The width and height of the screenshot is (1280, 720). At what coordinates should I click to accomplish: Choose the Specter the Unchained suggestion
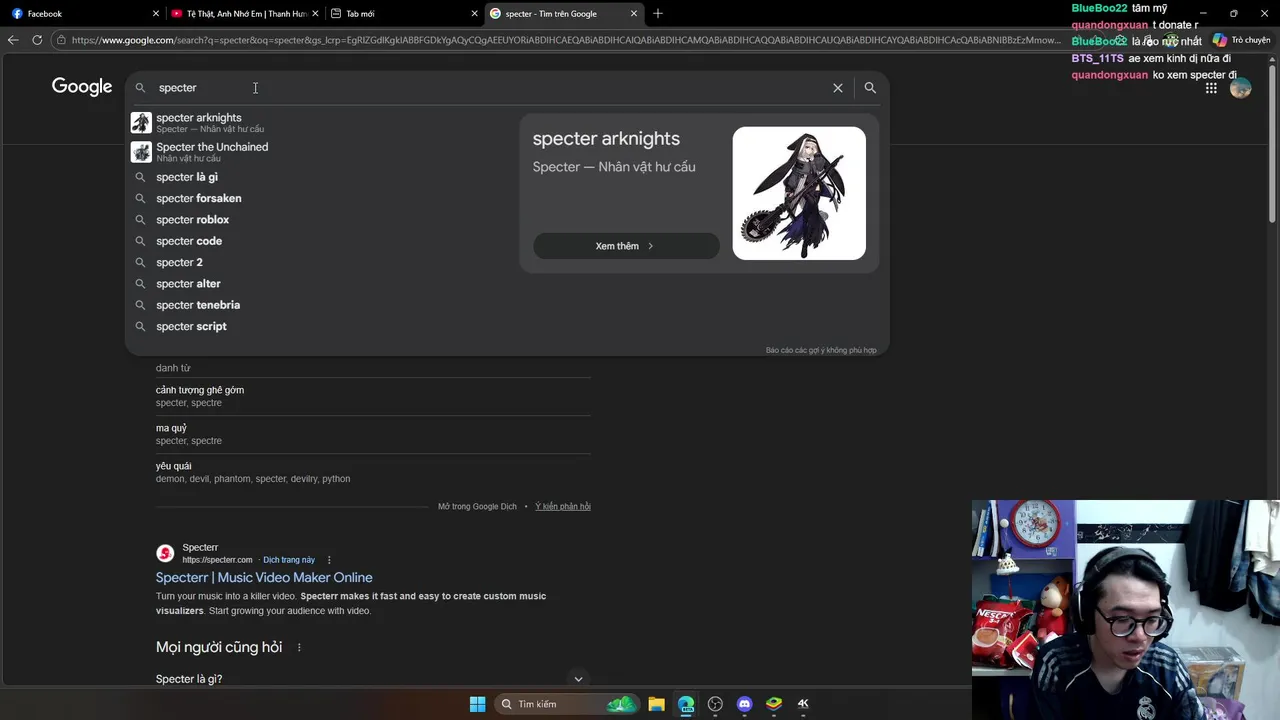322,152
